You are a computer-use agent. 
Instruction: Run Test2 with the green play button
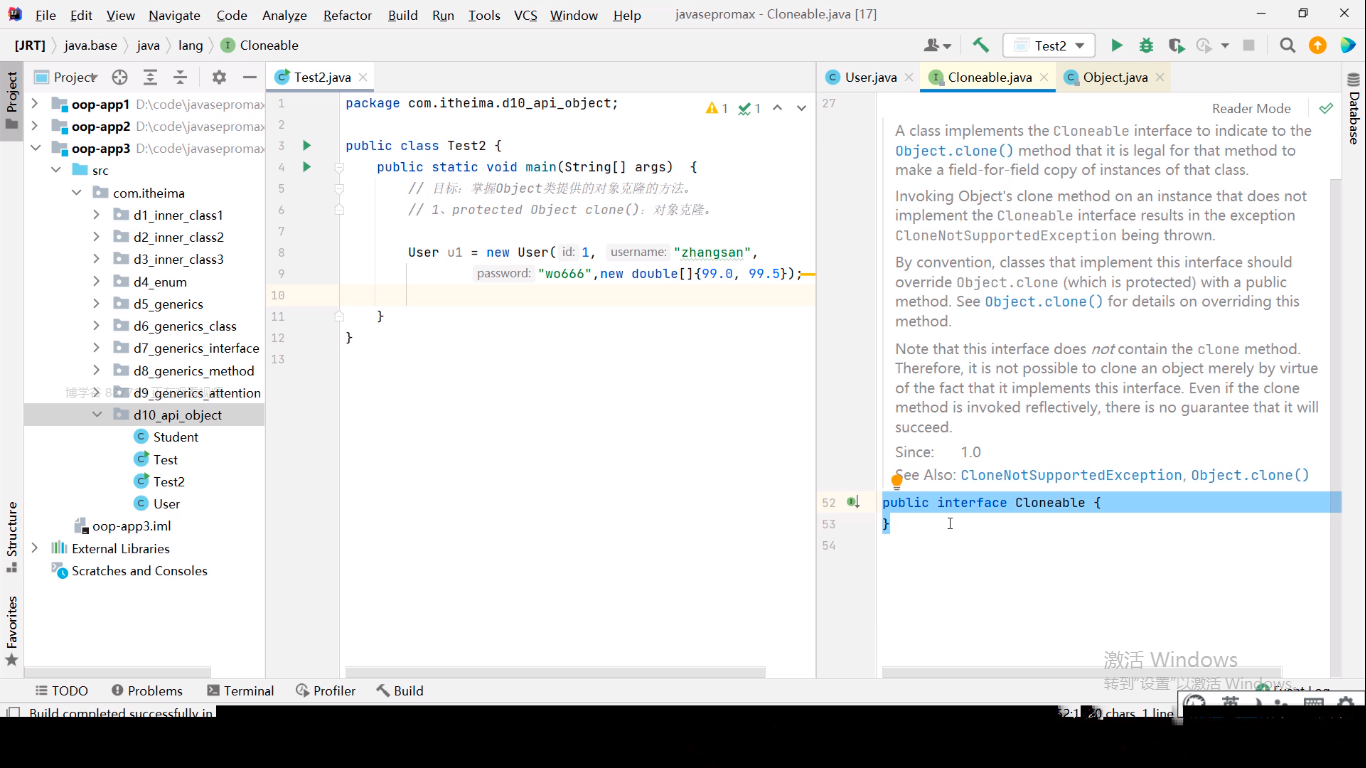point(1117,45)
